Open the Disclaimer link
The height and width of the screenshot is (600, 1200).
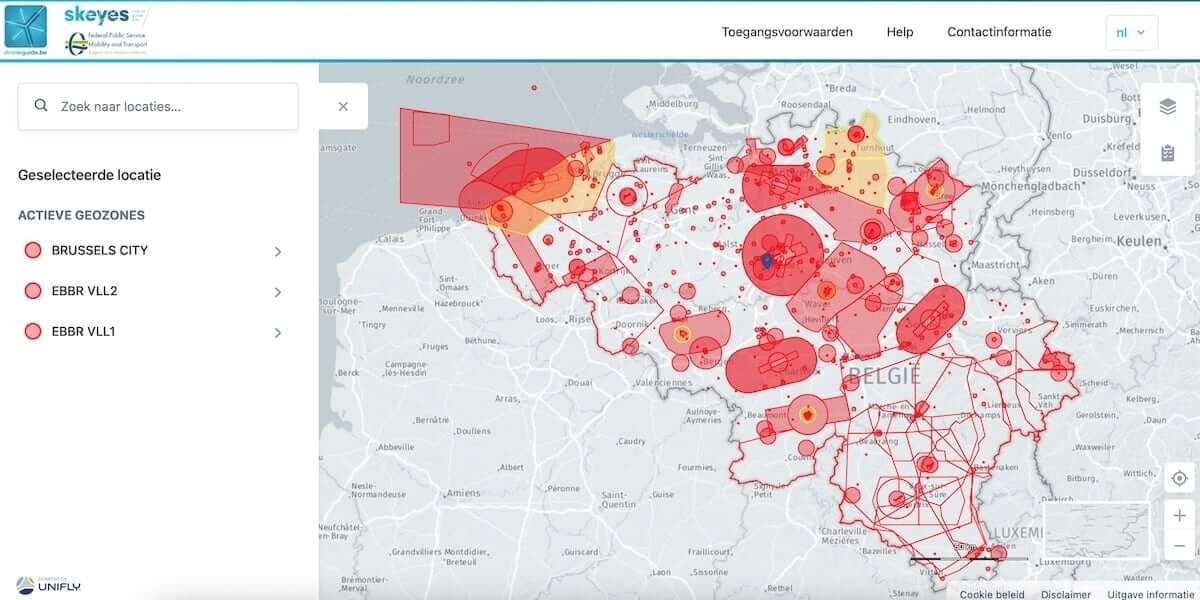(1065, 594)
